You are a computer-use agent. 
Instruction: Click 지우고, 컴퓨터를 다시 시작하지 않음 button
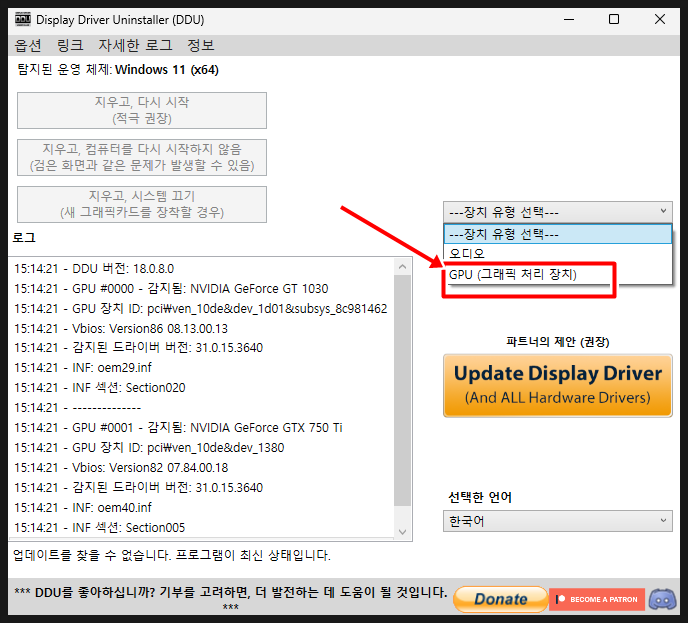pyautogui.click(x=142, y=157)
